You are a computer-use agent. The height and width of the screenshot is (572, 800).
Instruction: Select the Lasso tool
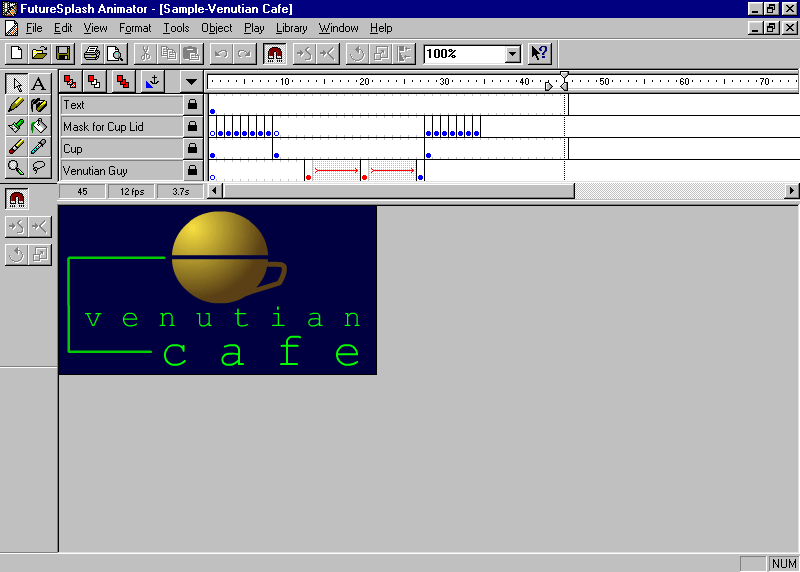coord(39,167)
